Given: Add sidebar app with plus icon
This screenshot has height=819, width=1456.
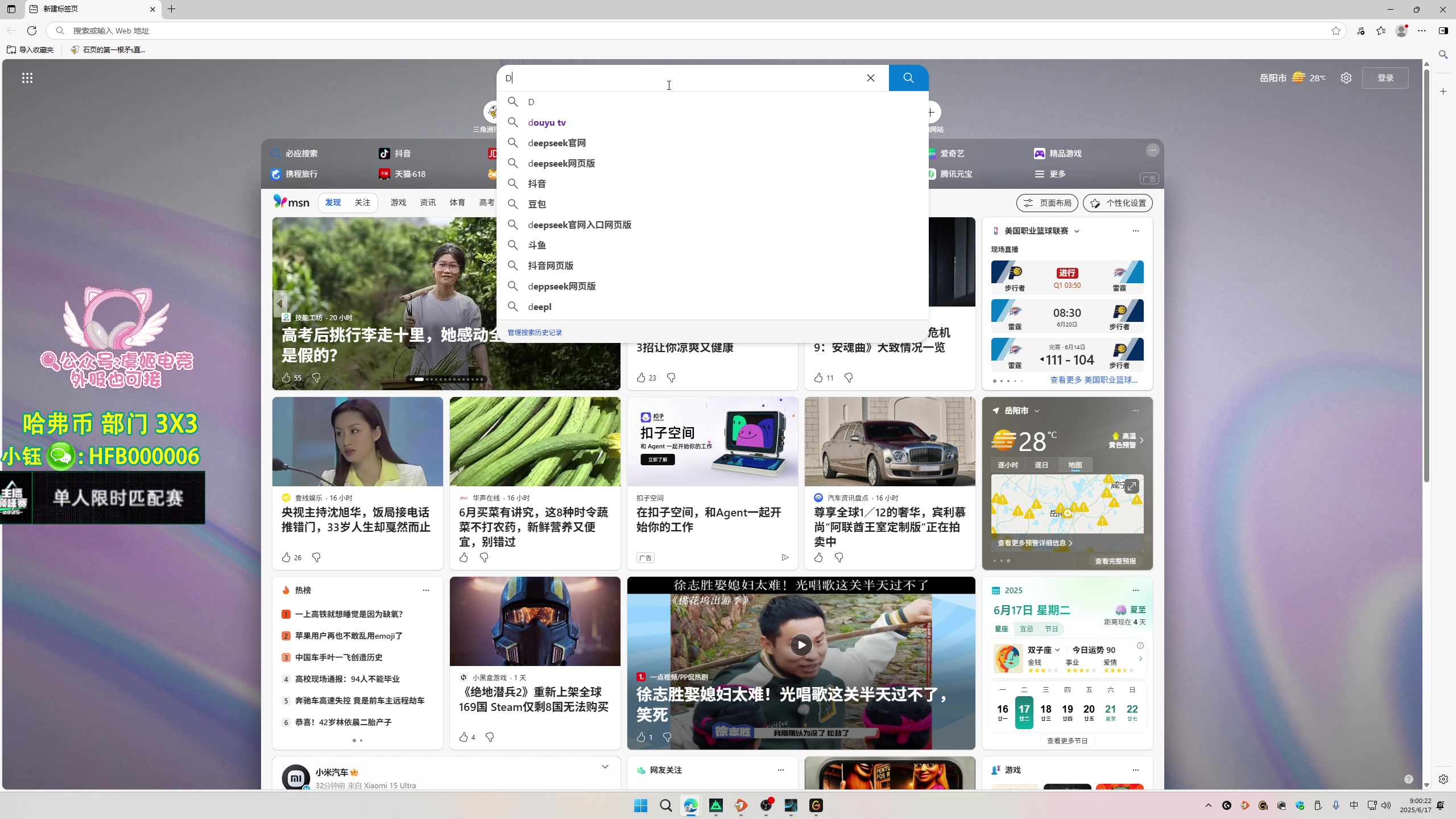Looking at the screenshot, I should pyautogui.click(x=1443, y=92).
